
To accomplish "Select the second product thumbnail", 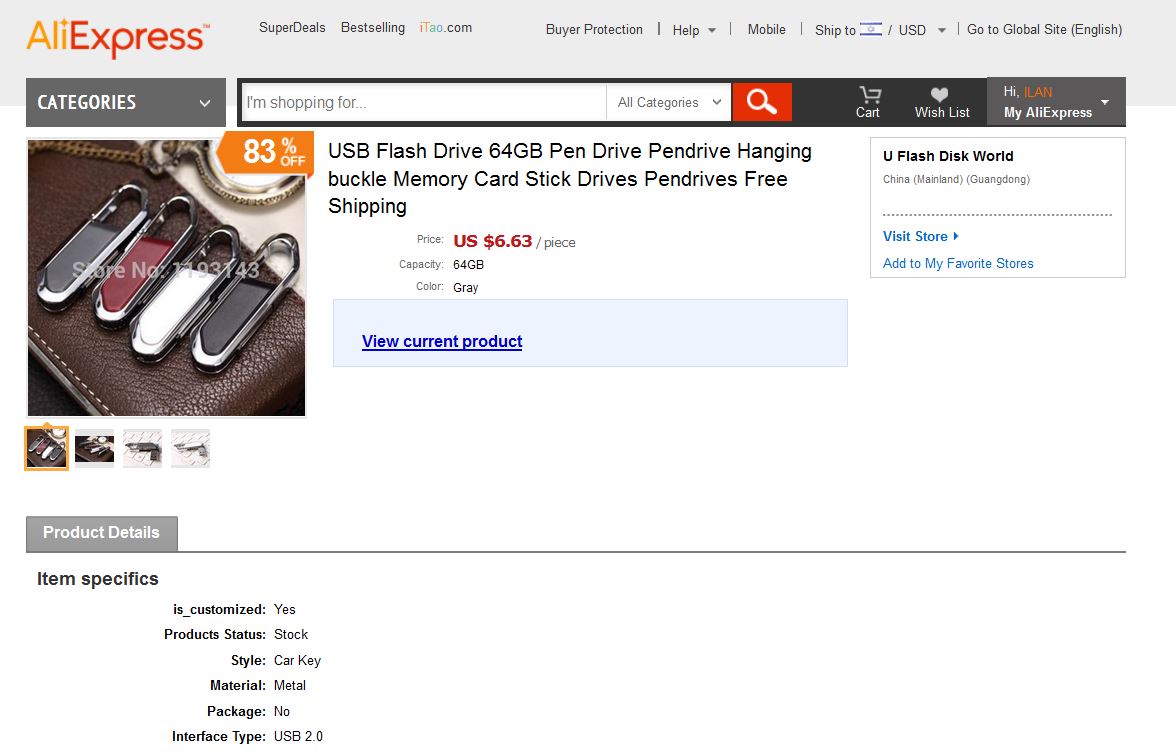I will [95, 449].
